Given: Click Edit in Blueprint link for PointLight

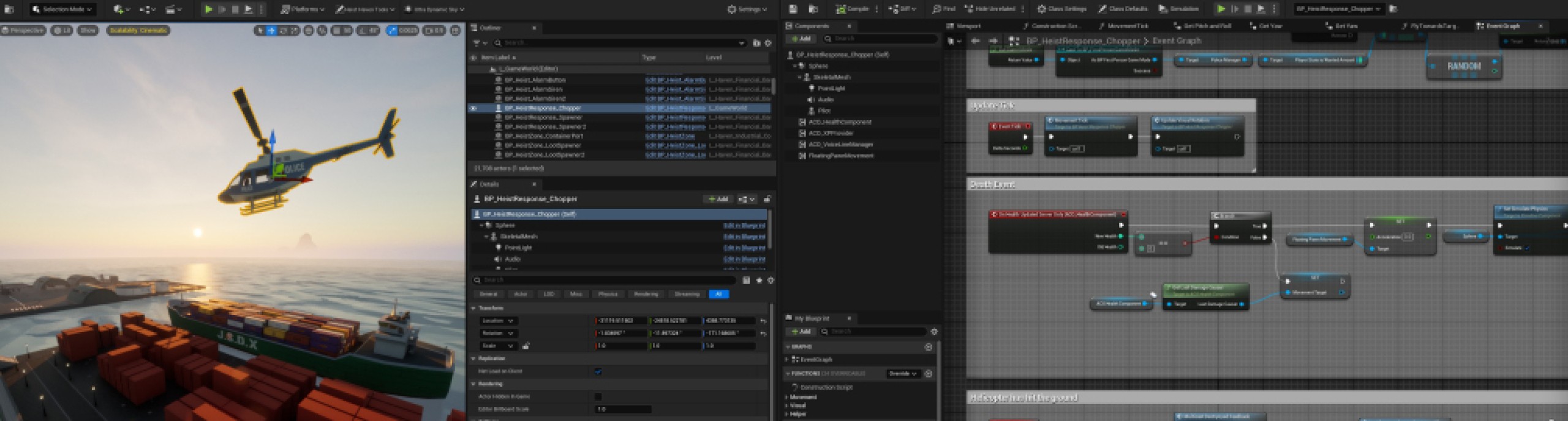Looking at the screenshot, I should (744, 248).
